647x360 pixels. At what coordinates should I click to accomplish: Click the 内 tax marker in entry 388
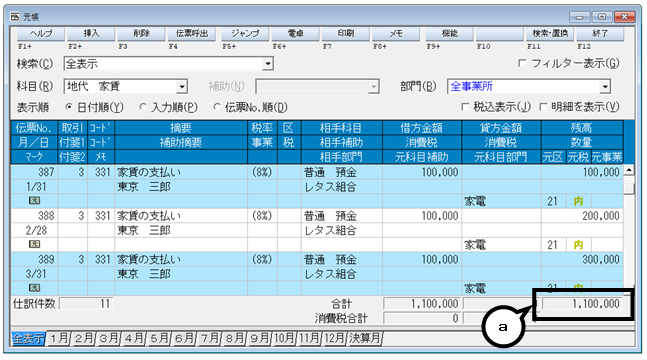click(578, 244)
